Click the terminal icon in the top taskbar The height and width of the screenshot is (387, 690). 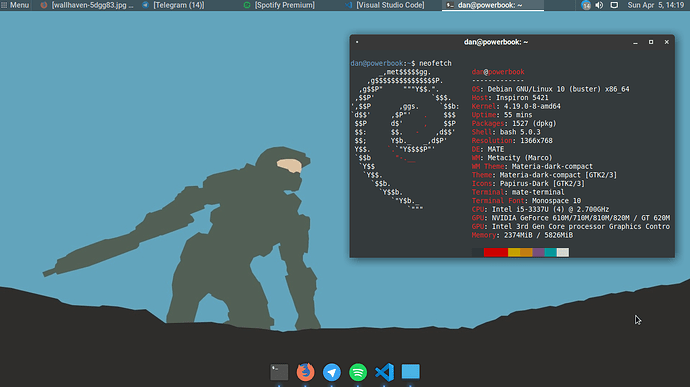click(450, 5)
